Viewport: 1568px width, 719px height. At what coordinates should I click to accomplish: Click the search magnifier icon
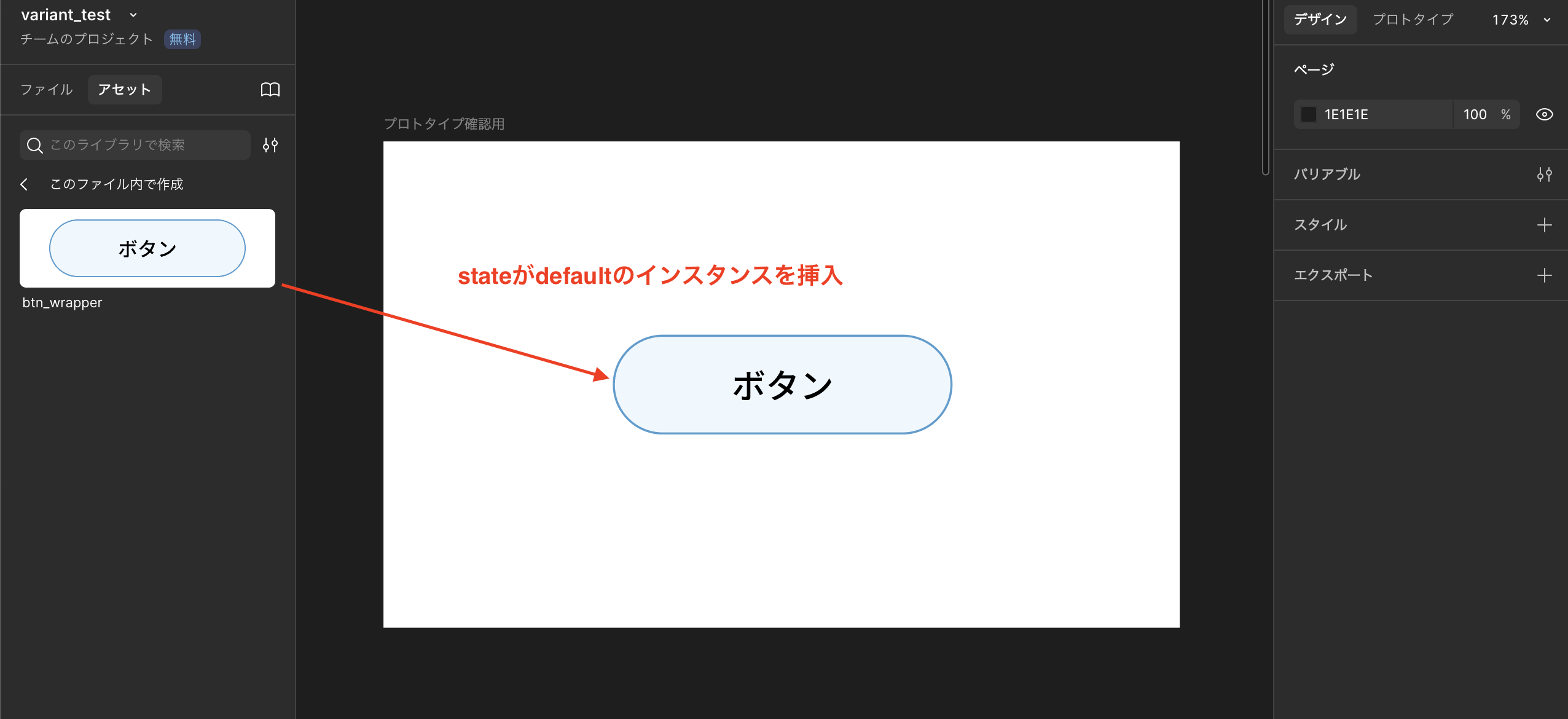(x=35, y=145)
